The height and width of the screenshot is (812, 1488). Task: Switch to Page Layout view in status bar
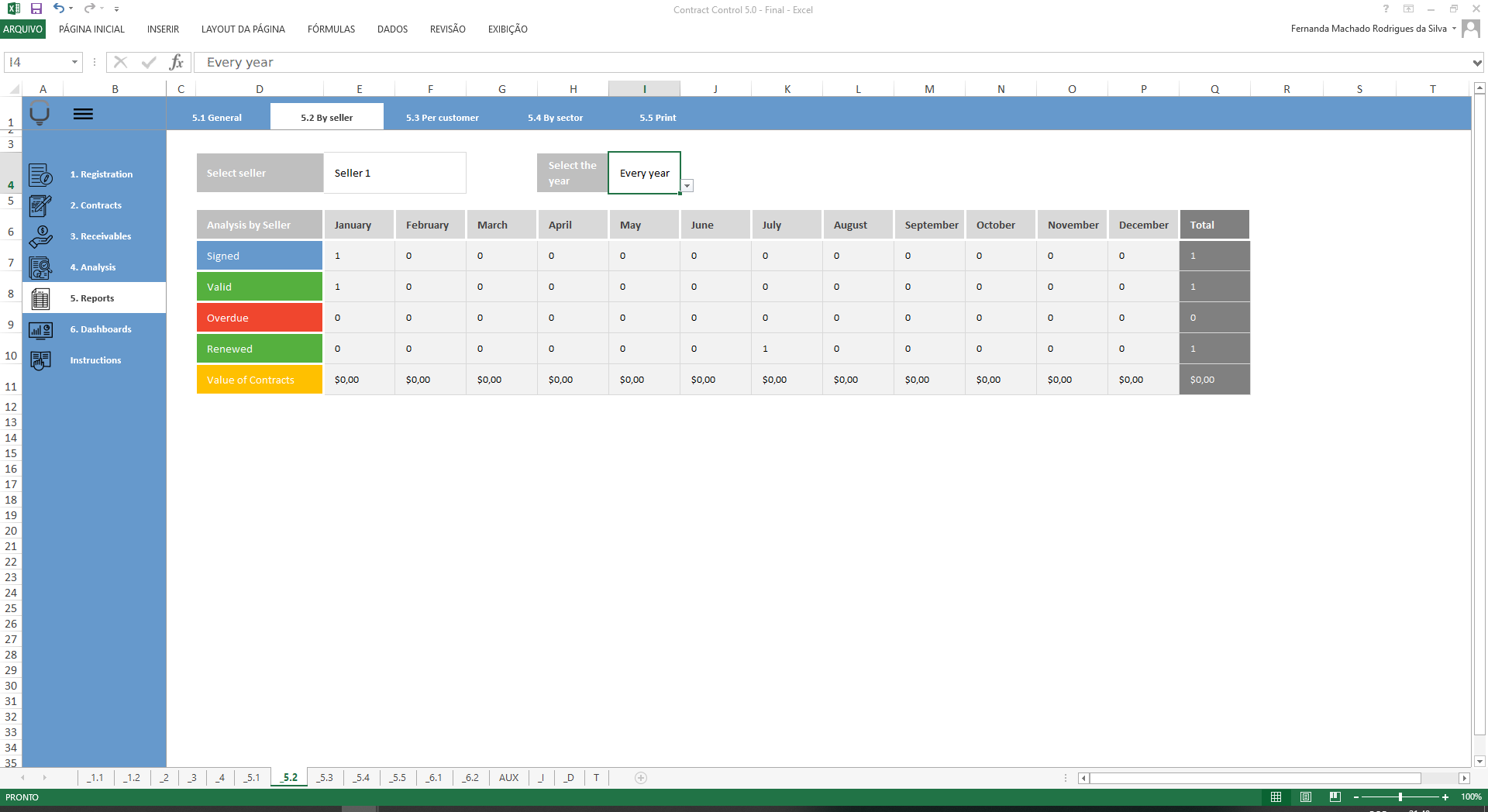1305,797
